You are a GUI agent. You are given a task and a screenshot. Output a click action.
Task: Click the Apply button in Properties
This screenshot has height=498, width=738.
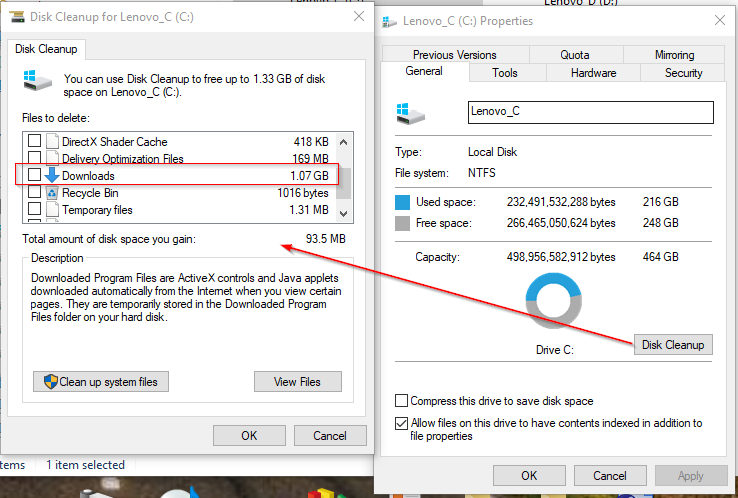[691, 475]
